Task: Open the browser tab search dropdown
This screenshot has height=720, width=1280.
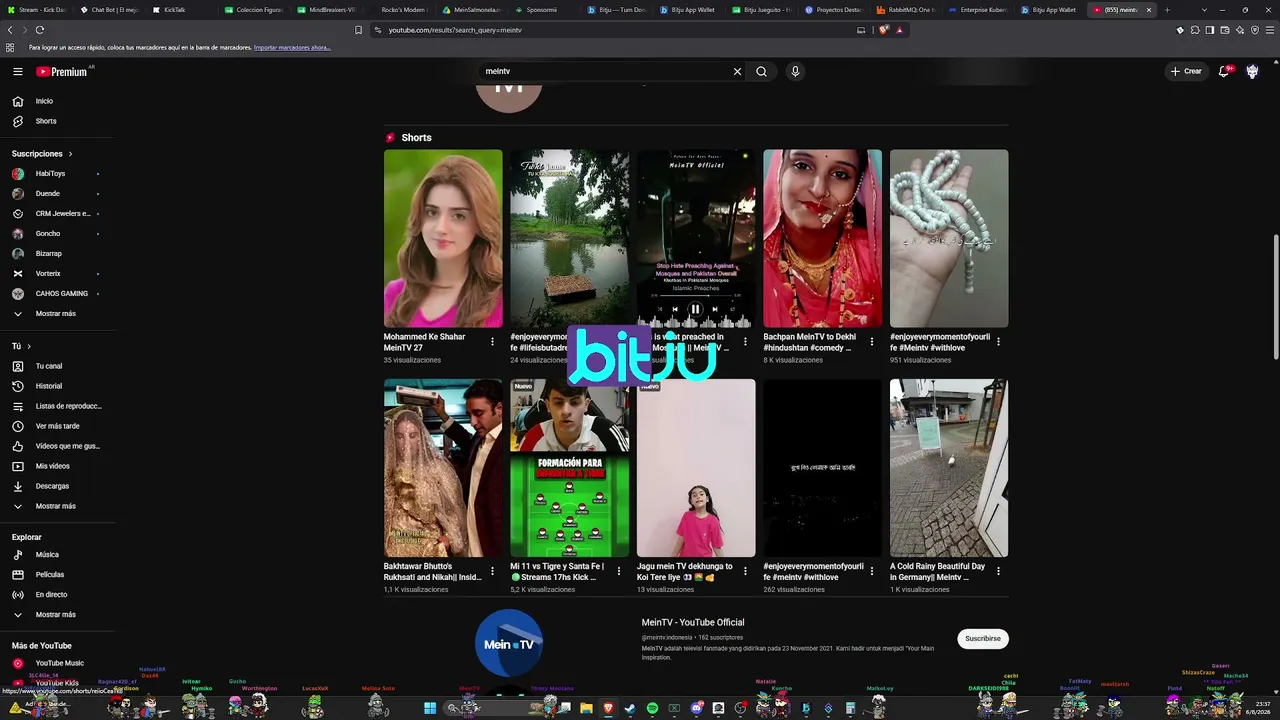Action: pyautogui.click(x=1204, y=10)
